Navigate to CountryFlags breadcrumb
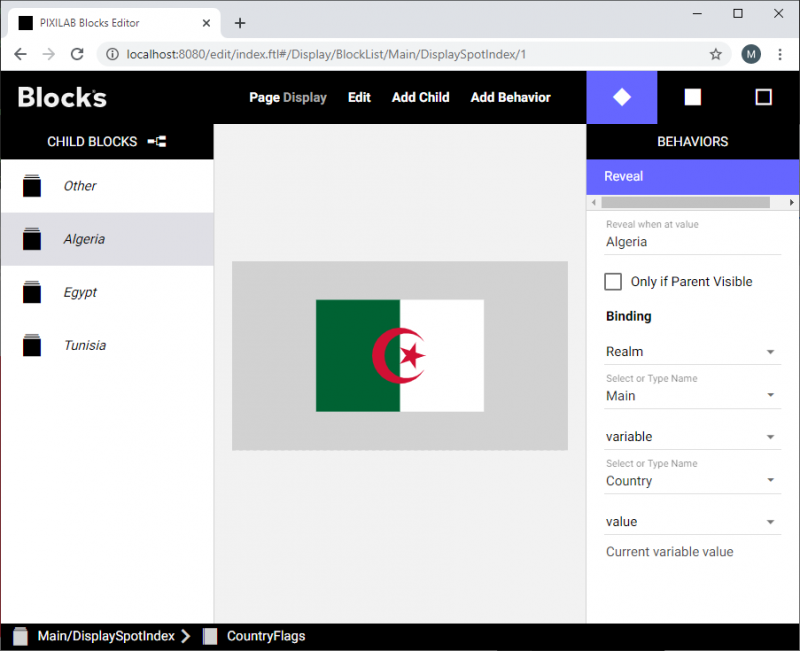800x651 pixels. tap(266, 636)
